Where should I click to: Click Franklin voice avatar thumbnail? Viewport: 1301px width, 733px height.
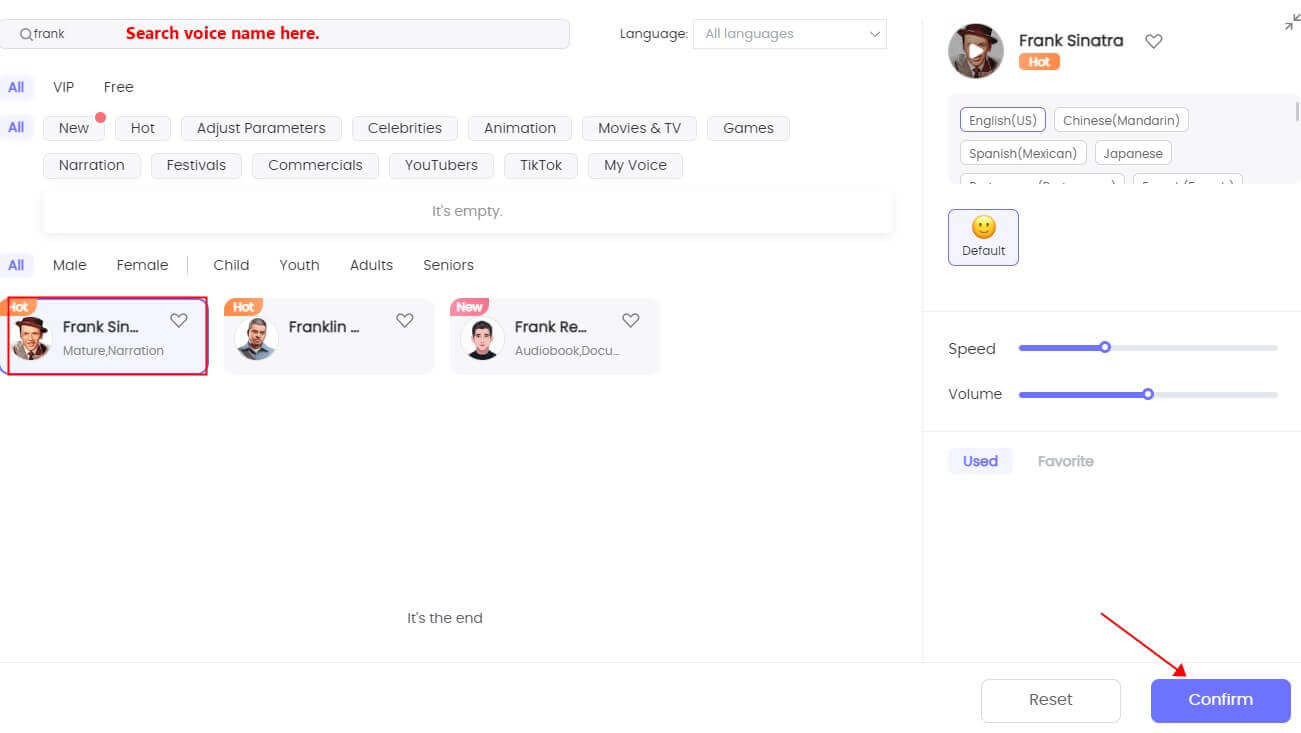pos(256,338)
